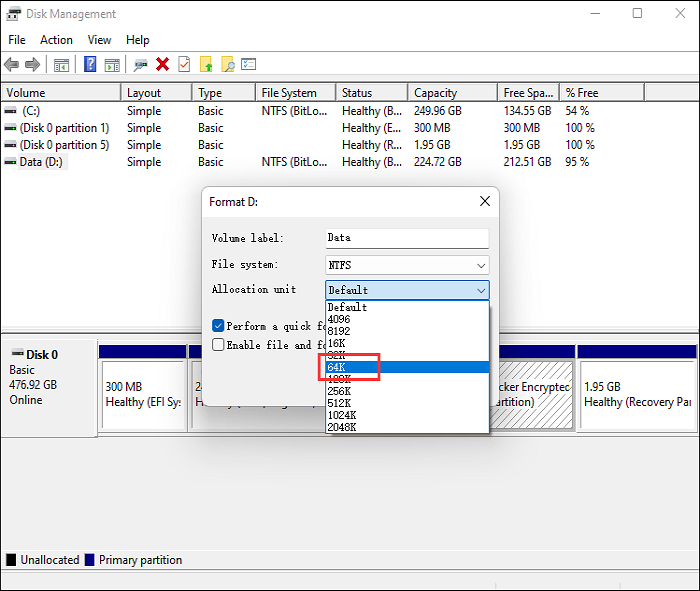Sort by Status column header

(372, 92)
